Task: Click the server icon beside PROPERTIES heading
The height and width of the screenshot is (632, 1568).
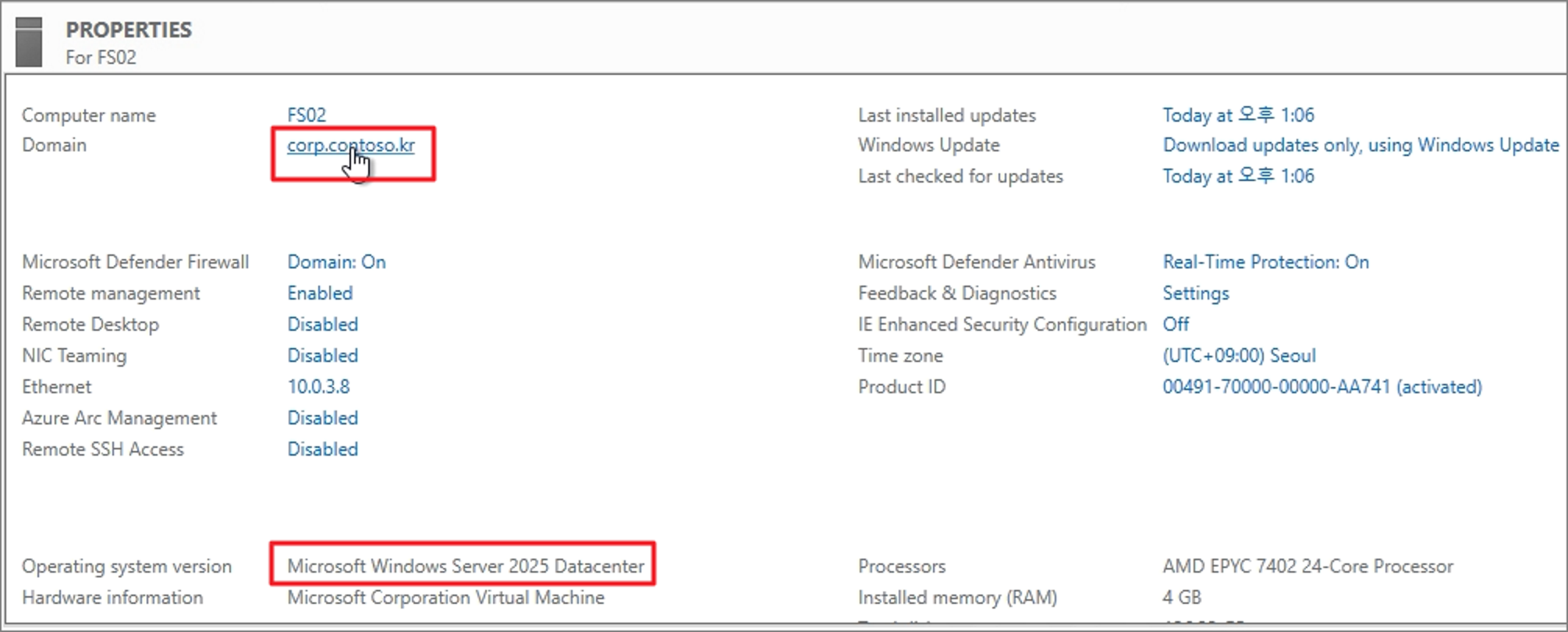Action: pos(29,42)
